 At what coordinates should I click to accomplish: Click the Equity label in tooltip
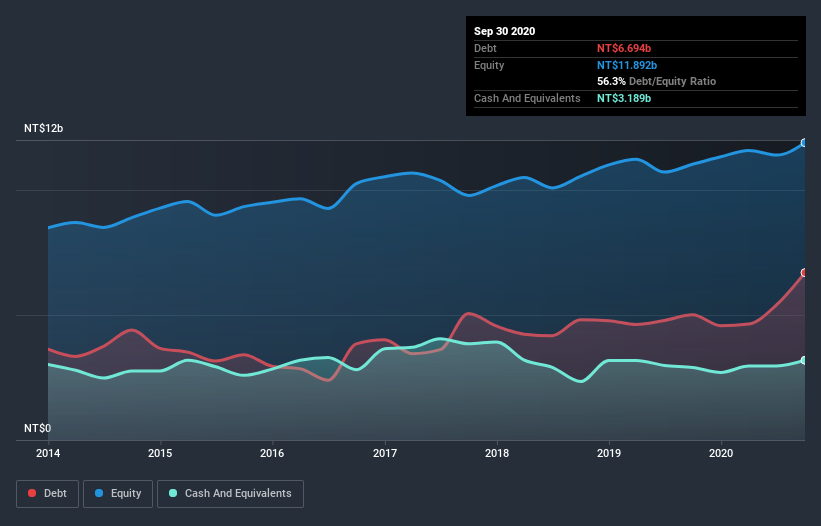point(489,65)
